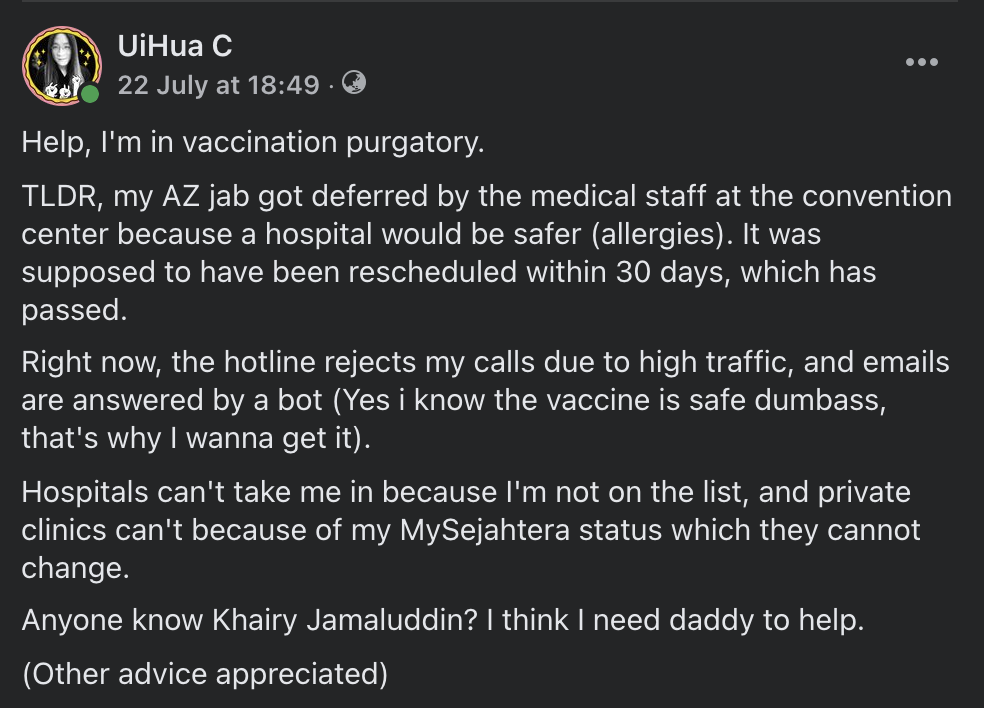Open the 22 July at 18:49 timestamp
Screen dimensions: 984x708
tap(218, 85)
